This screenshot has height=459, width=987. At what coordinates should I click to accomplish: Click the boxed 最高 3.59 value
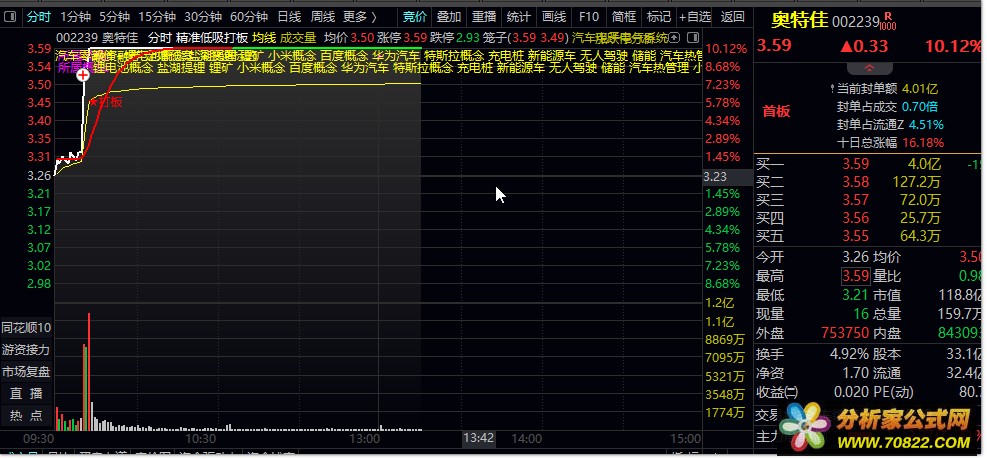(855, 276)
